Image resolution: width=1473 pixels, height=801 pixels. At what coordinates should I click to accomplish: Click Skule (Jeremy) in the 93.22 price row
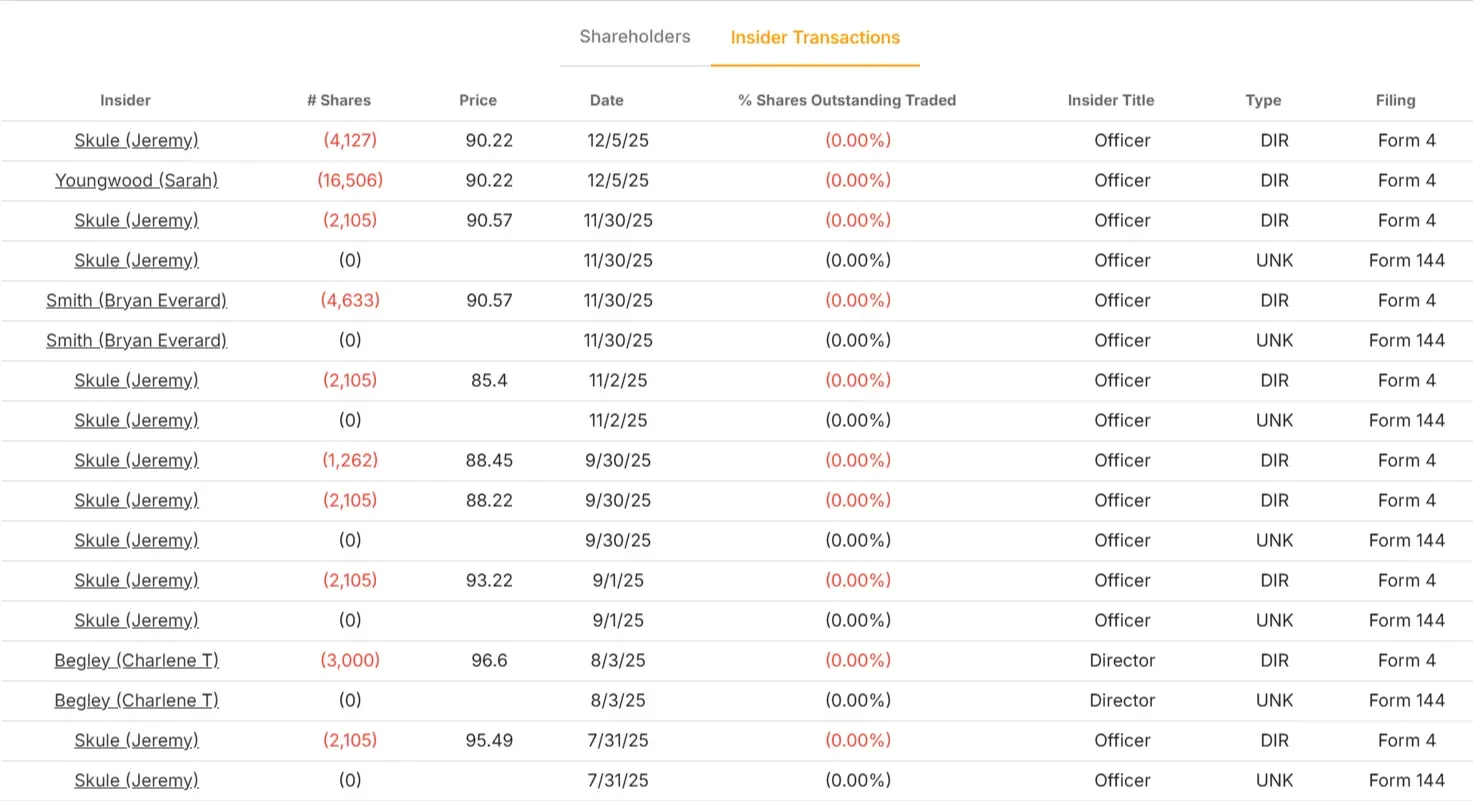(x=136, y=581)
